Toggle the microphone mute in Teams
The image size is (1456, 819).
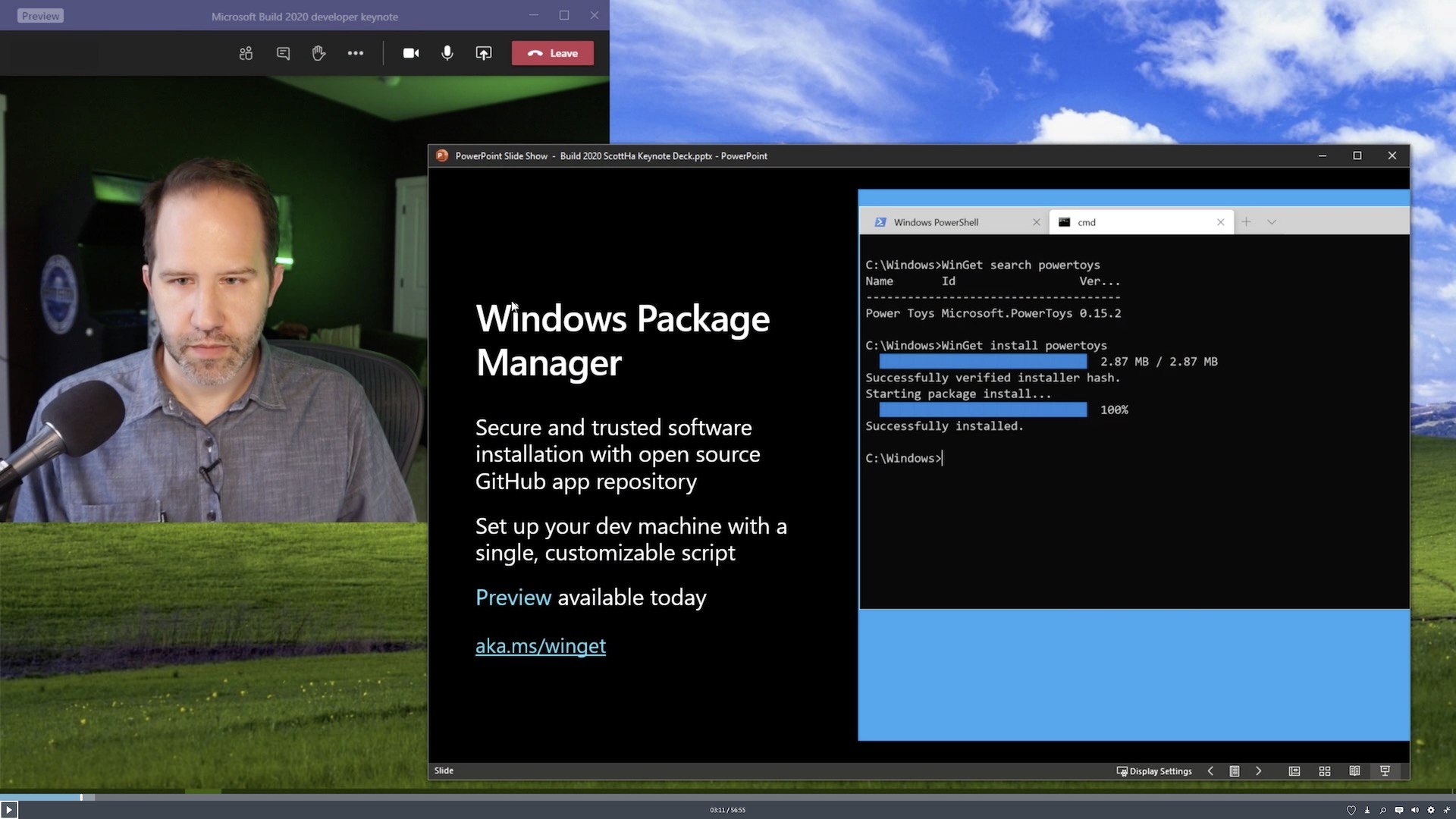447,53
